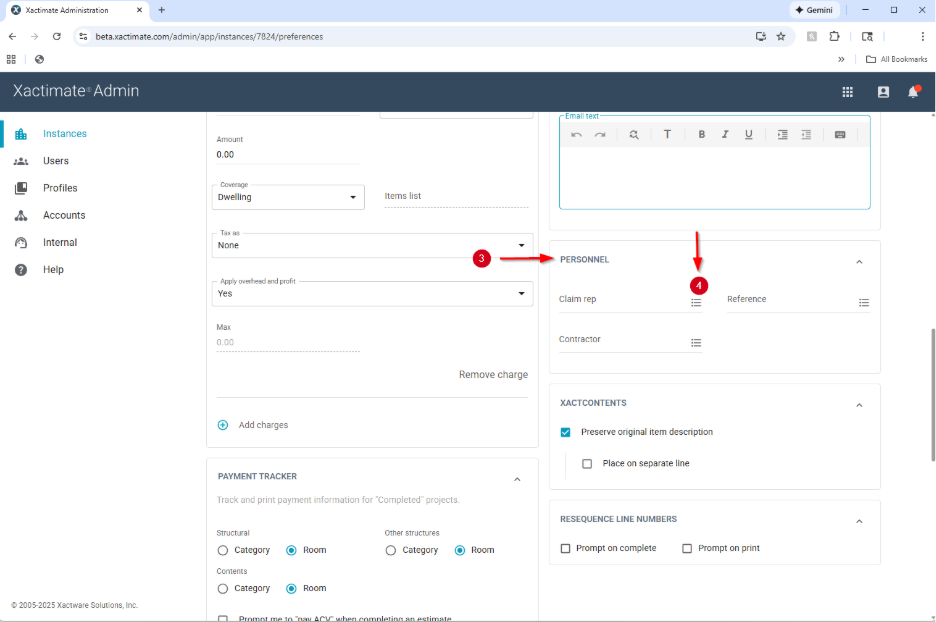Reload the page
Screen dimensions: 936x622
pyautogui.click(x=57, y=36)
